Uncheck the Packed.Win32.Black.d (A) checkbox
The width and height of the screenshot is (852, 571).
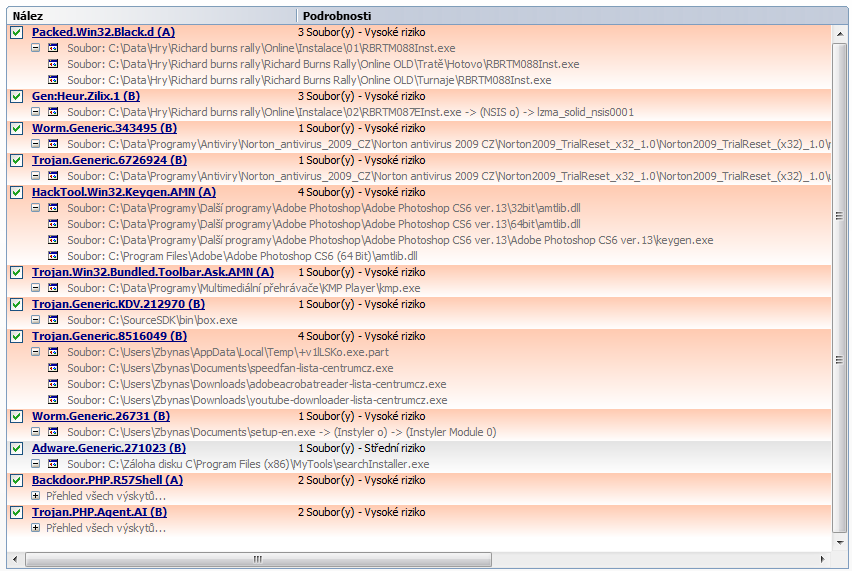tap(16, 33)
